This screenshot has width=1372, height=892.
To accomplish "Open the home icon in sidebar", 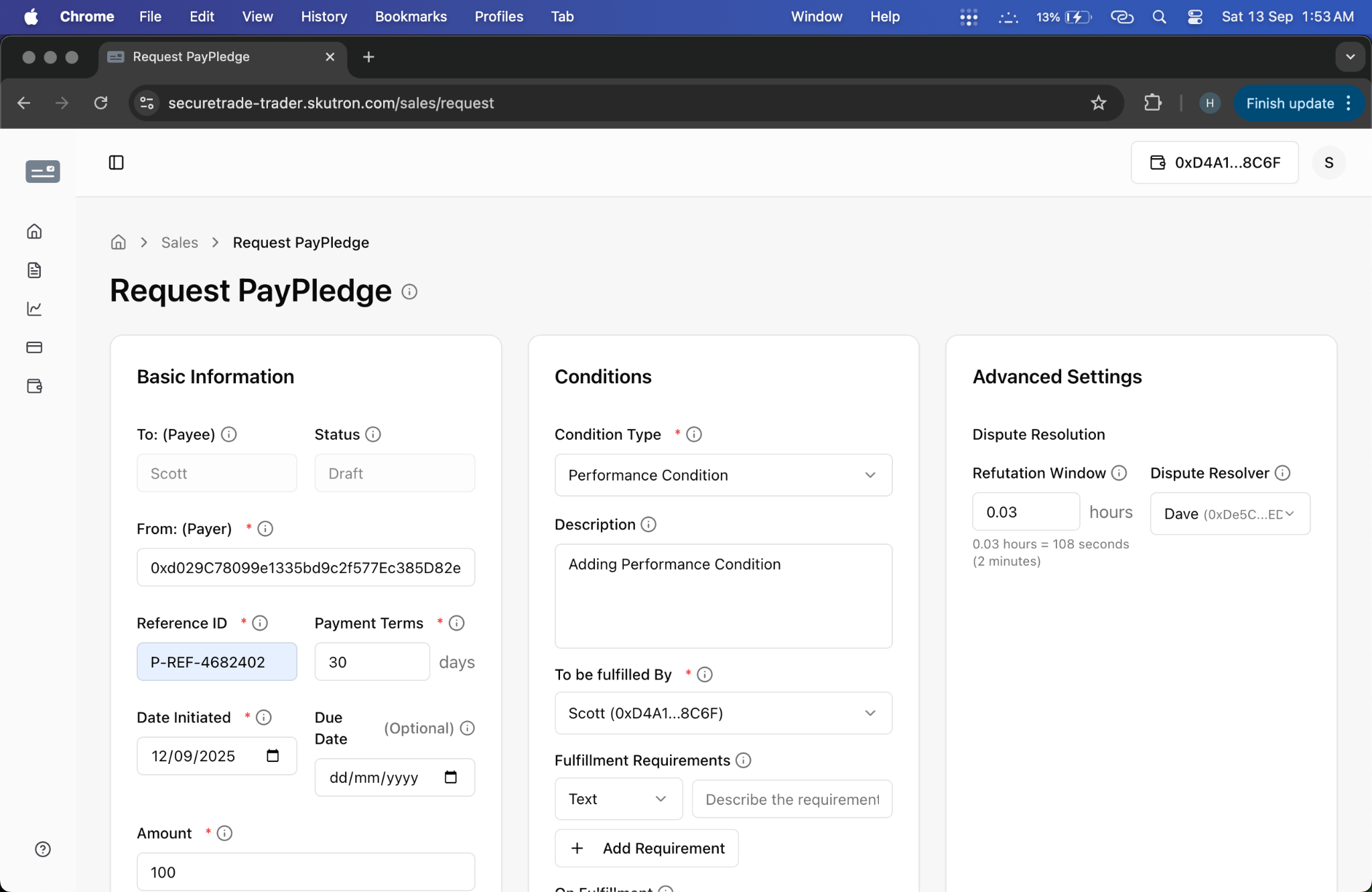I will click(x=34, y=231).
